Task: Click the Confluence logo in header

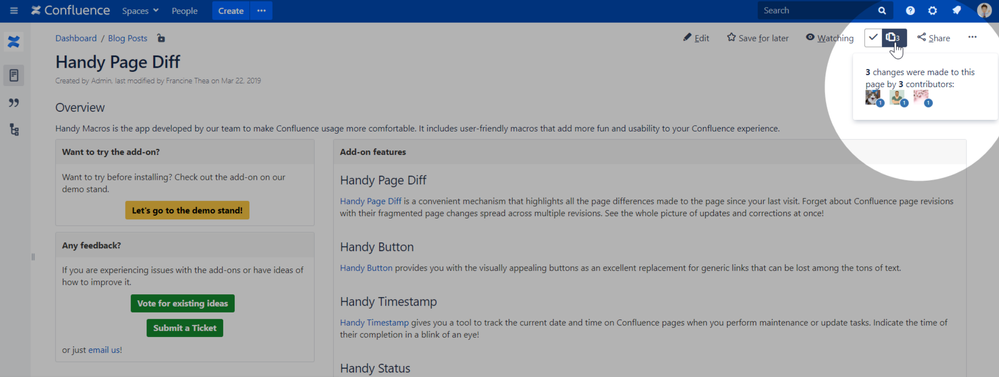Action: (70, 11)
